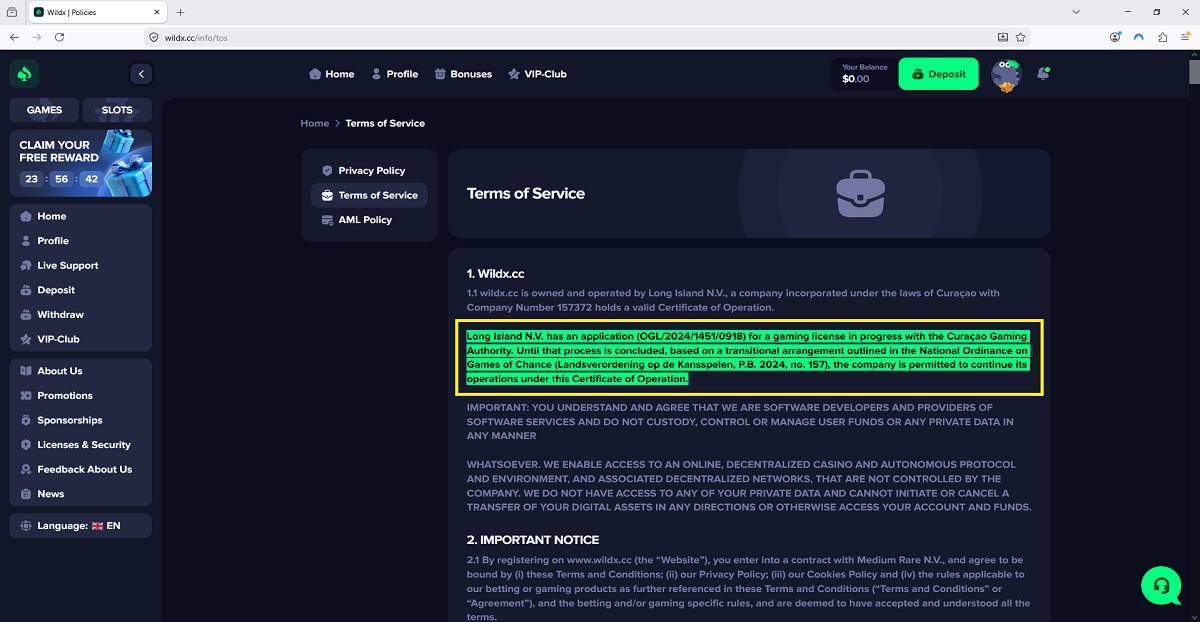This screenshot has height=622, width=1200.
Task: Click the Promotions icon in the sidebar
Action: tap(27, 396)
